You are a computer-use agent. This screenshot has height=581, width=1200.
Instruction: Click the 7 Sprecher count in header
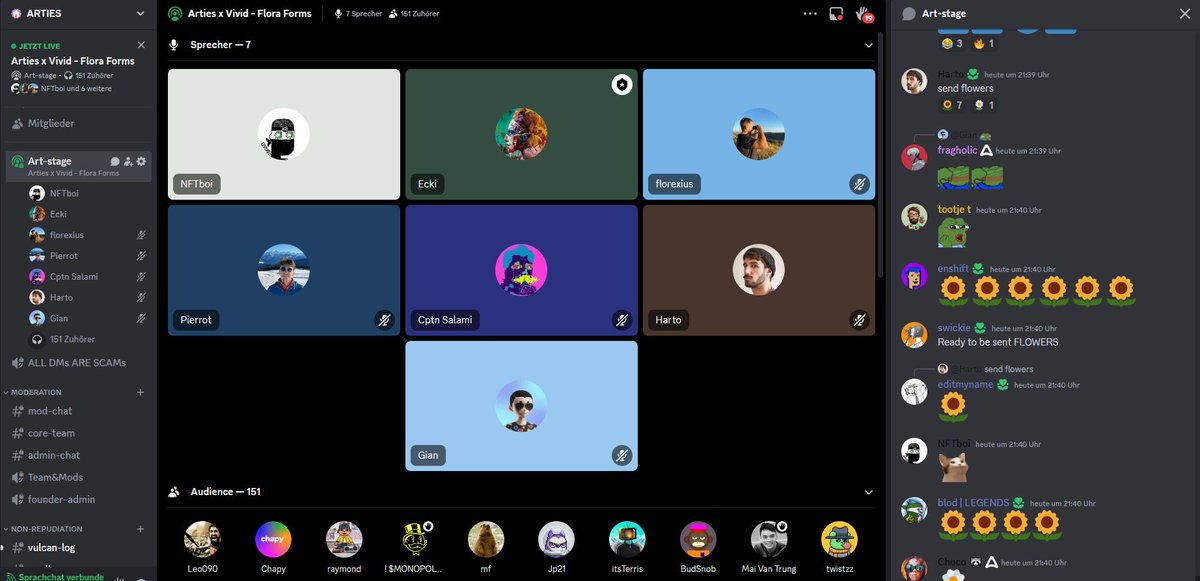[x=358, y=14]
